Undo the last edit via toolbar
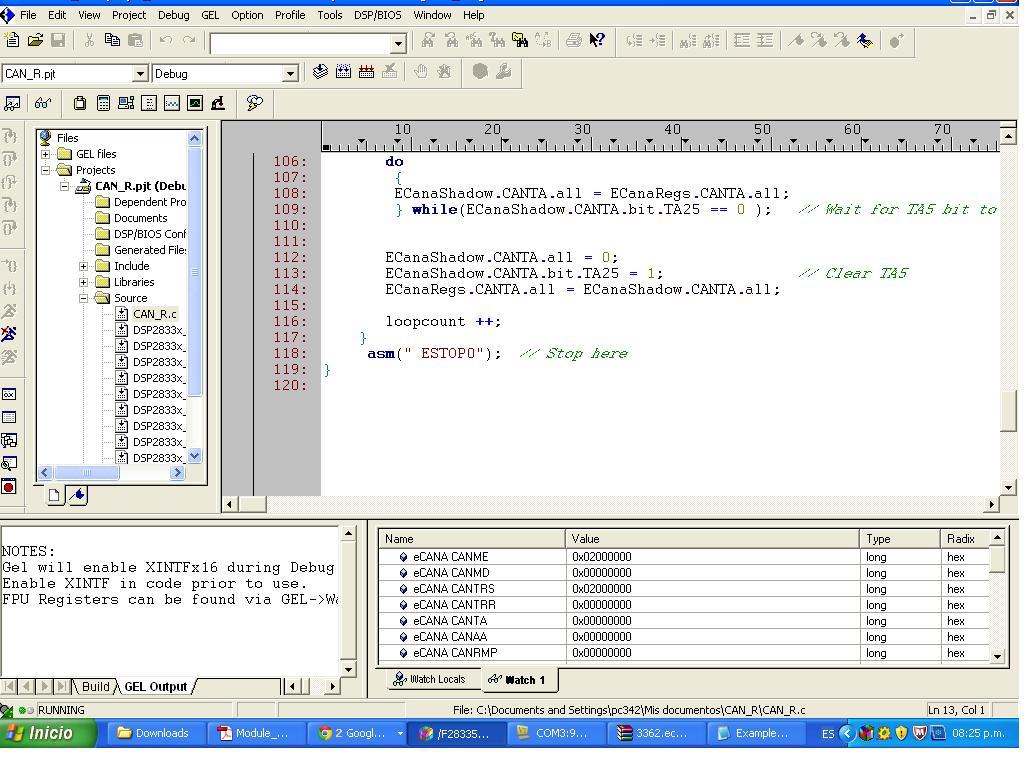Image resolution: width=1024 pixels, height=768 pixels. click(x=166, y=40)
